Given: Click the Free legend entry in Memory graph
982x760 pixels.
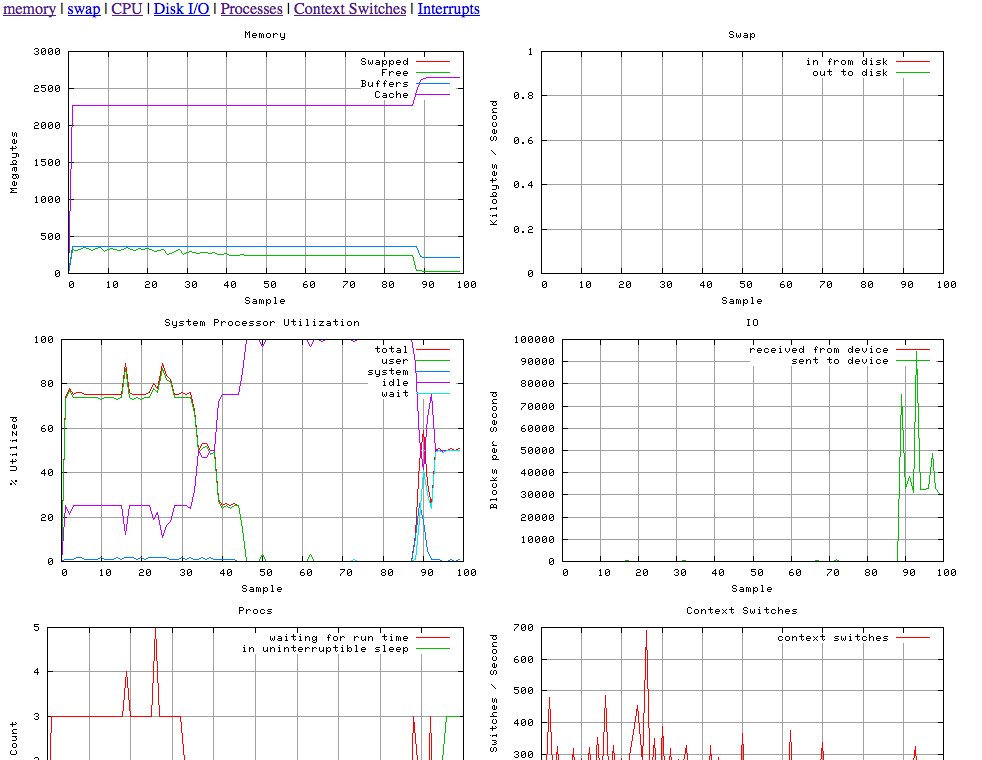Looking at the screenshot, I should coord(395,73).
